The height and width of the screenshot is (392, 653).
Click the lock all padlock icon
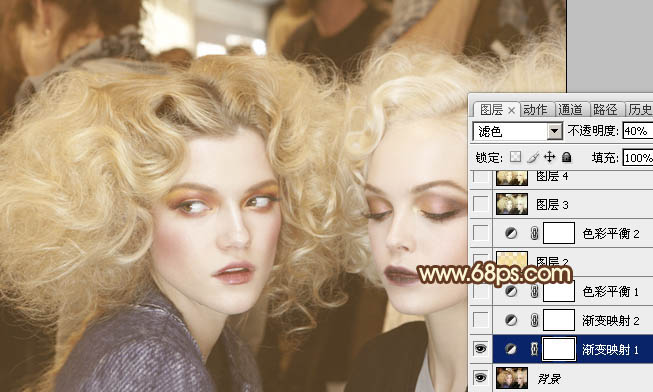click(x=566, y=157)
